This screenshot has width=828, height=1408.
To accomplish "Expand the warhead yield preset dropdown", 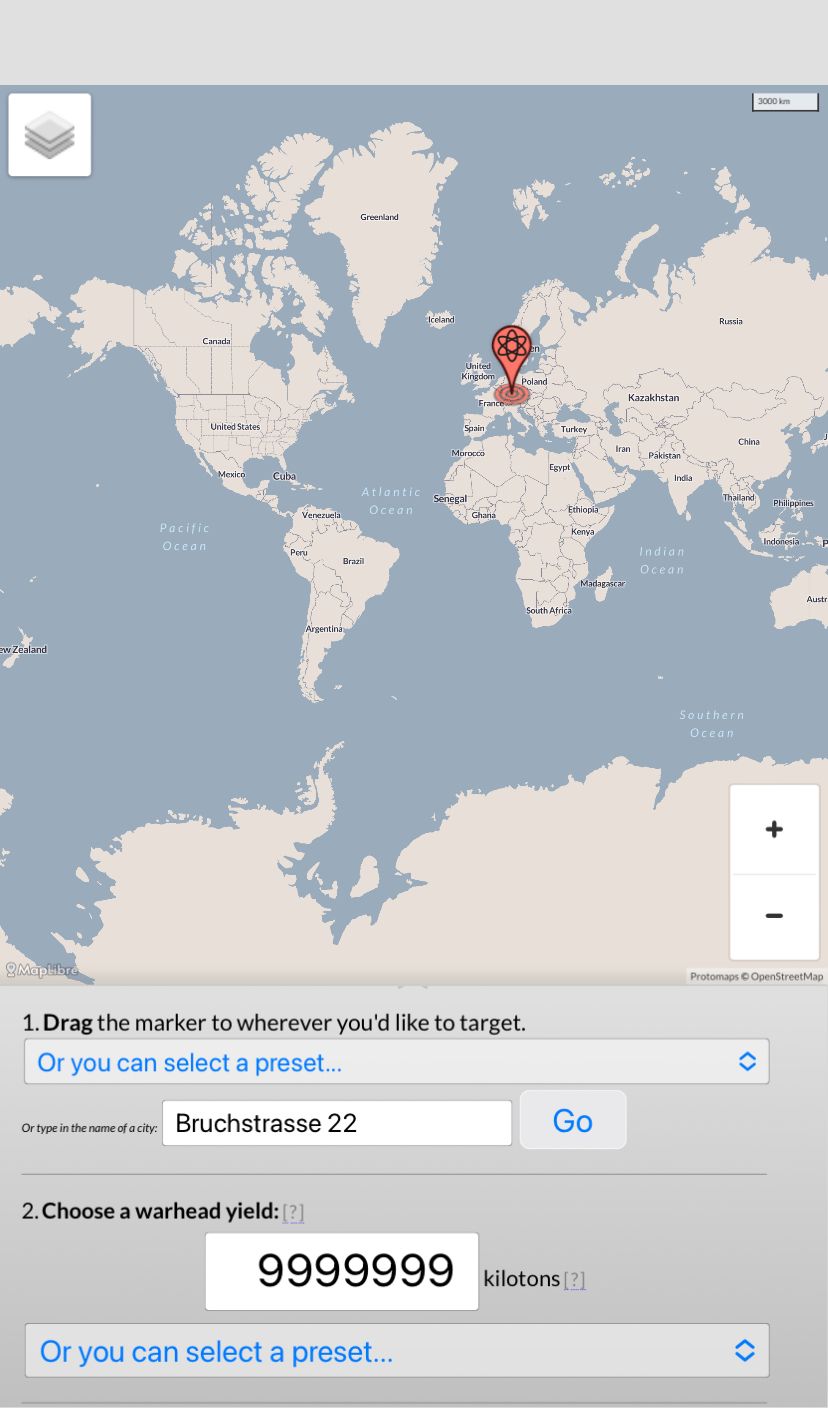I will point(396,1351).
